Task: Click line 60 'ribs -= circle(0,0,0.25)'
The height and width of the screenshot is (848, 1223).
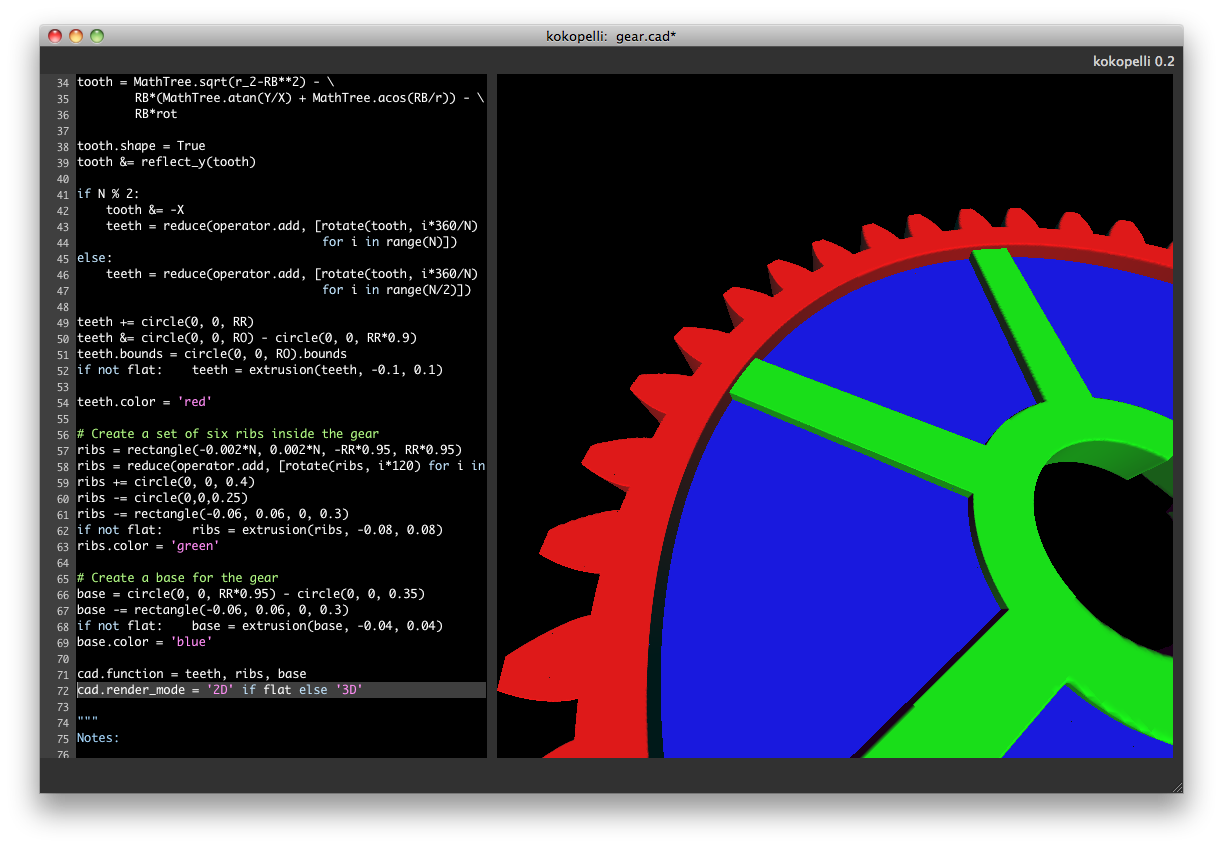Action: 163,498
